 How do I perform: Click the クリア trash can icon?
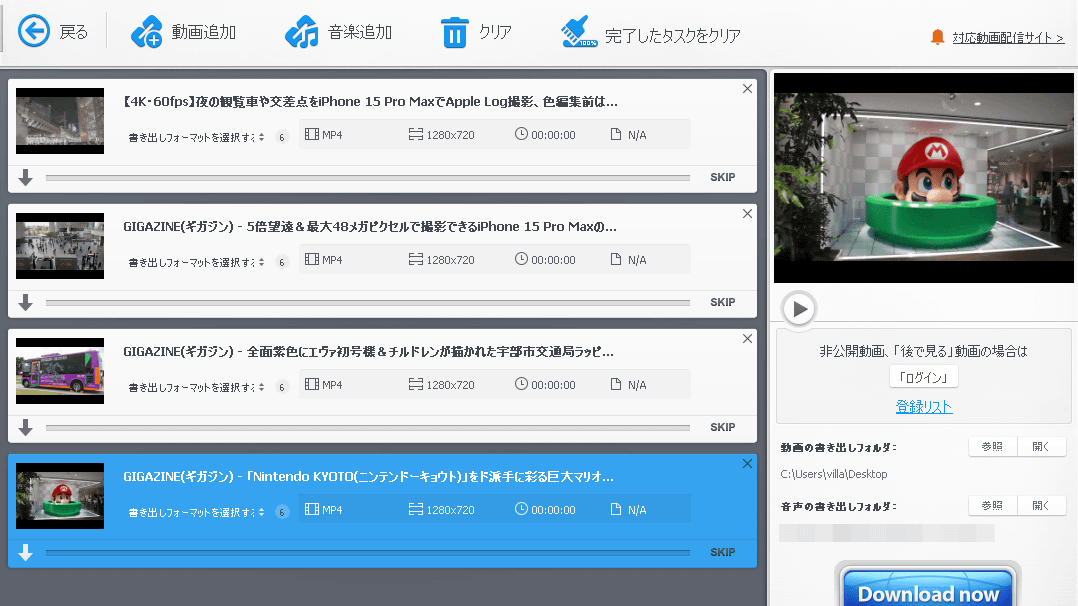tap(455, 33)
